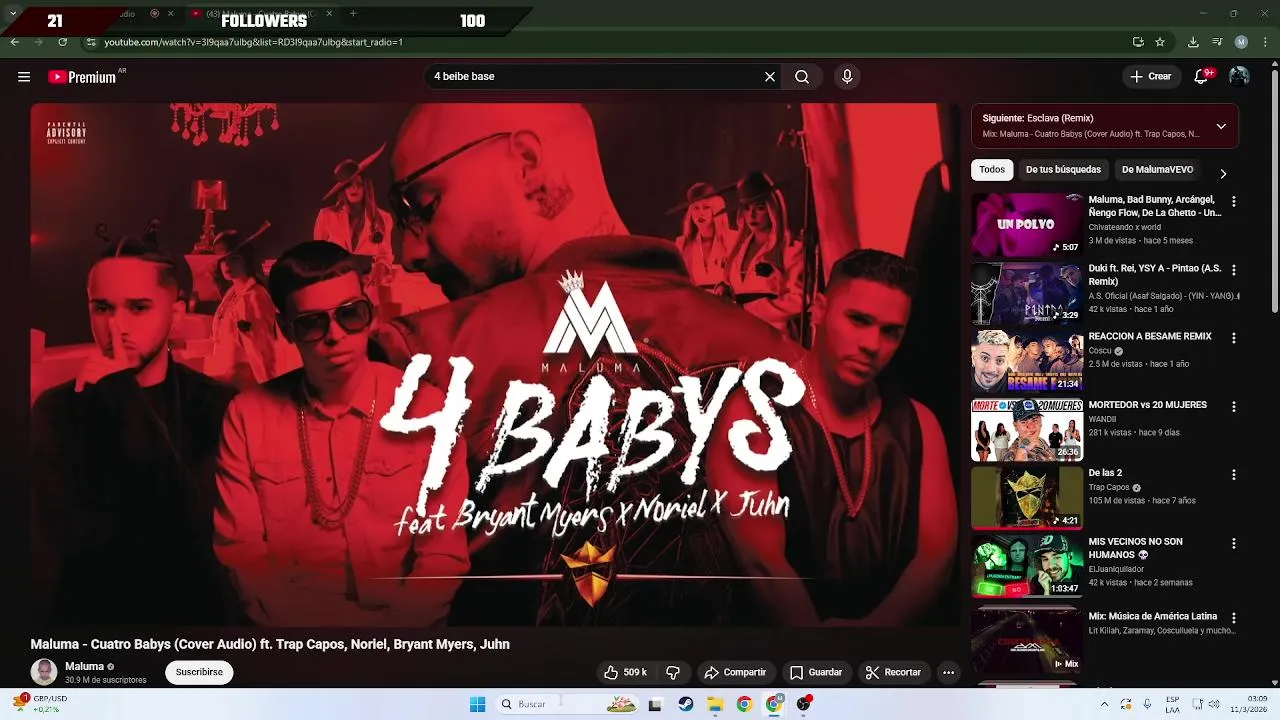Select the De MalumaVEVO chip

pyautogui.click(x=1157, y=170)
